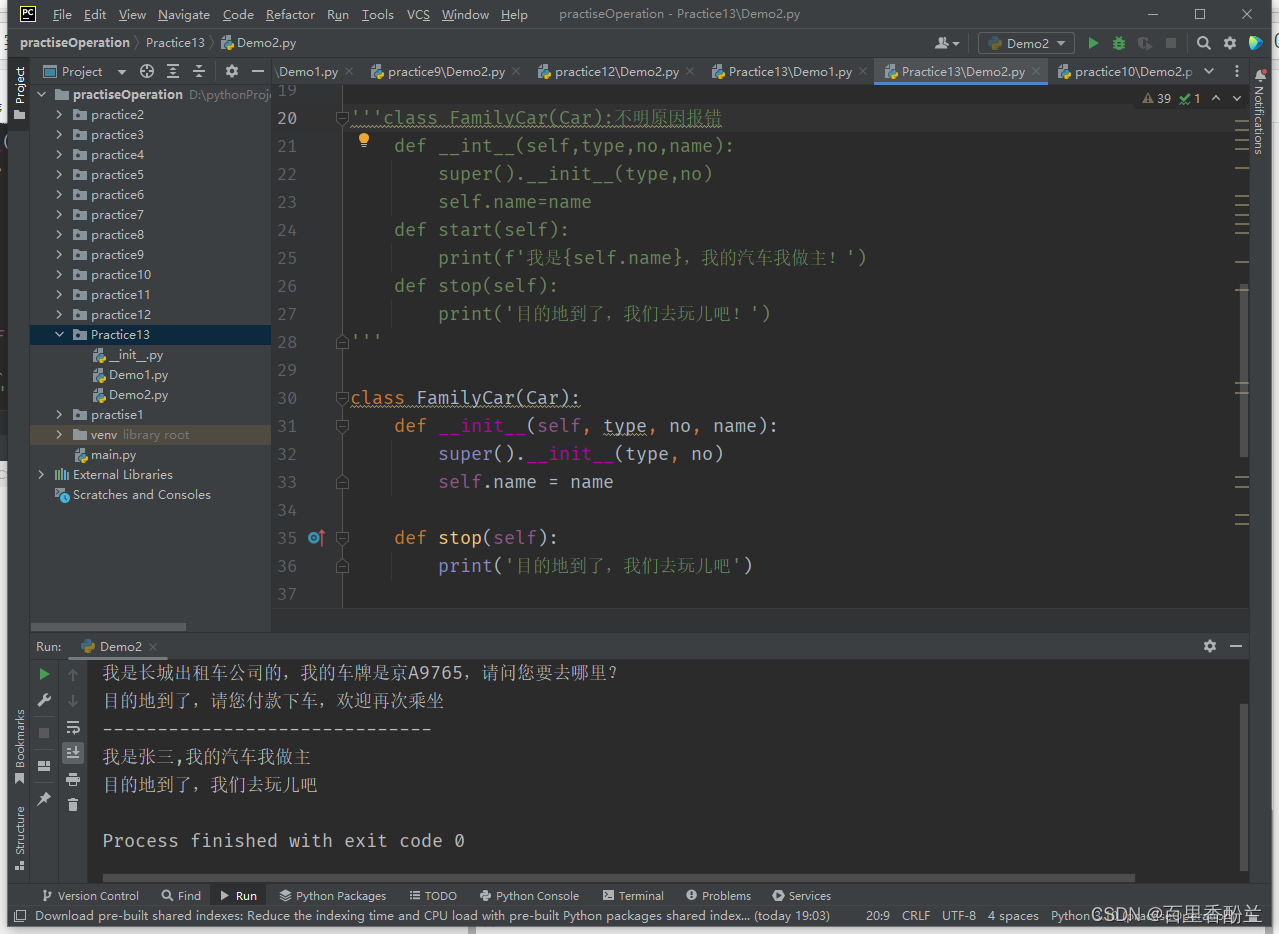Show hidden editor tabs dropdown arrow

pos(1209,71)
